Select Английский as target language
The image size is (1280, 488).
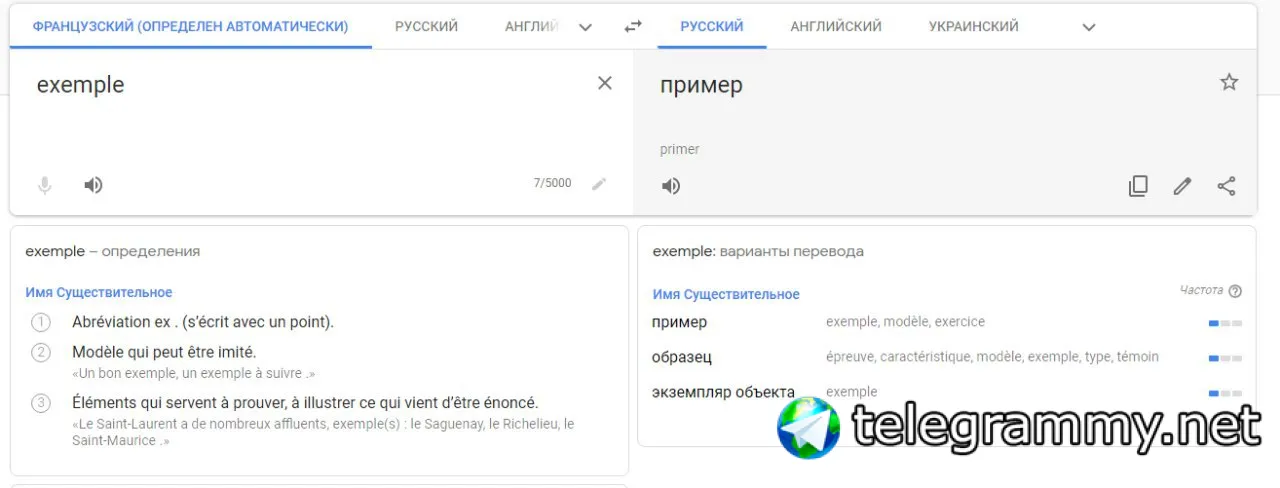coord(836,27)
